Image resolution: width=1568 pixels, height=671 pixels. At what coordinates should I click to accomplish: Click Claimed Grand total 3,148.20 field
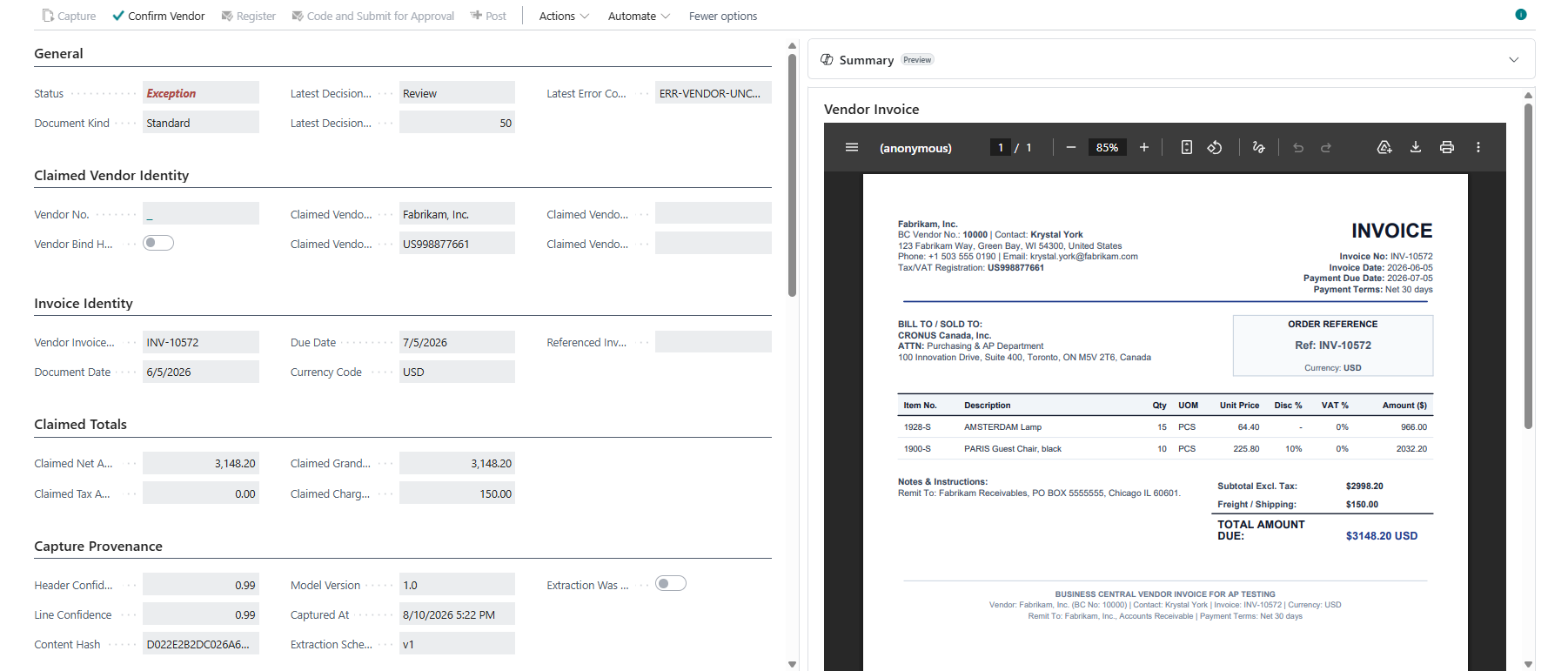[x=457, y=463]
